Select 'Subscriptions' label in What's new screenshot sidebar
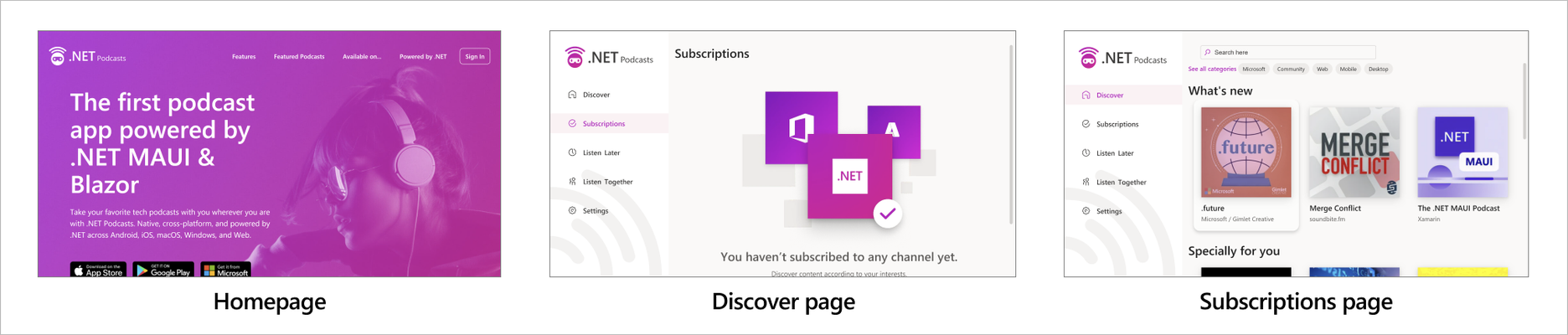Viewport: 1568px width, 335px height. [1117, 124]
